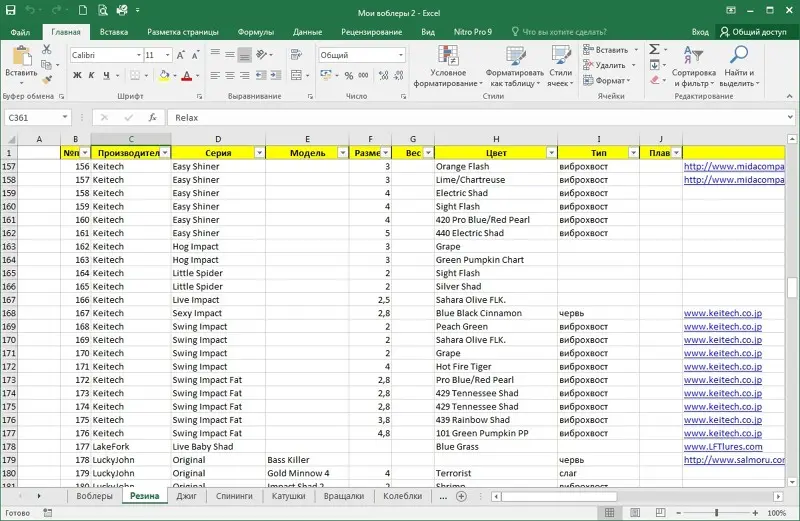800x521 pixels.
Task: Insert function fx icon
Action: click(x=152, y=117)
